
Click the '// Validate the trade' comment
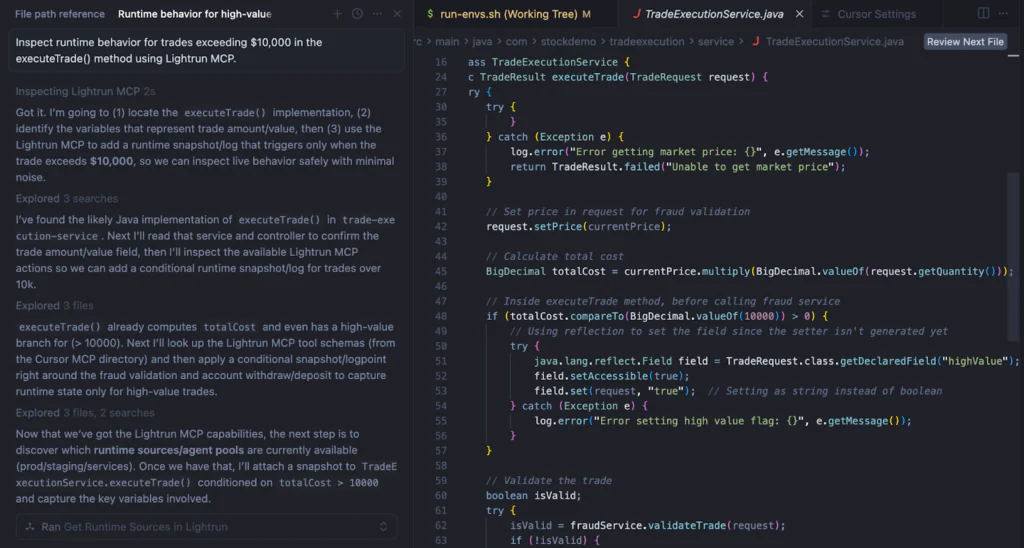coord(549,481)
